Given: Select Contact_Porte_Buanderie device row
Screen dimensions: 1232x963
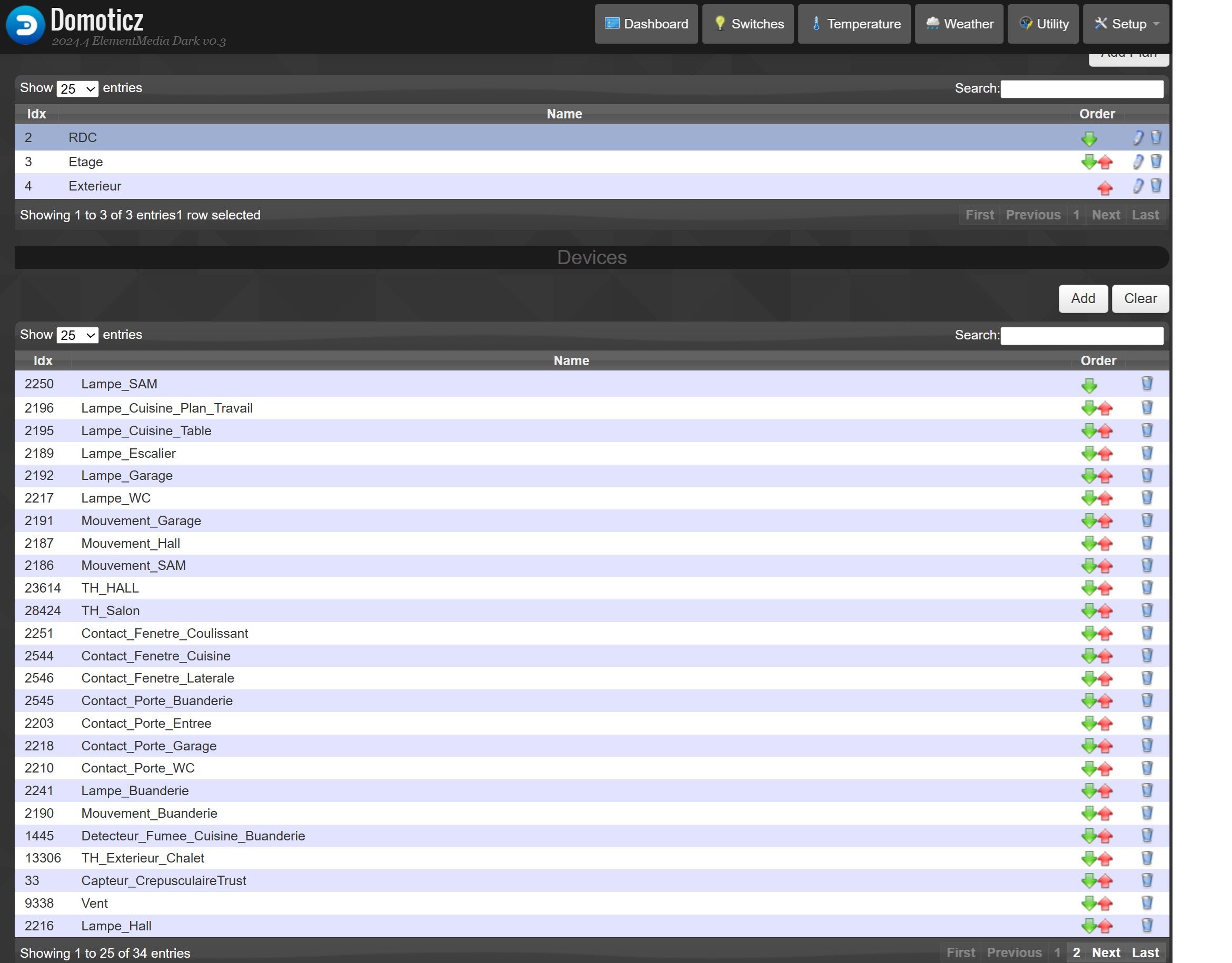Looking at the screenshot, I should [592, 701].
